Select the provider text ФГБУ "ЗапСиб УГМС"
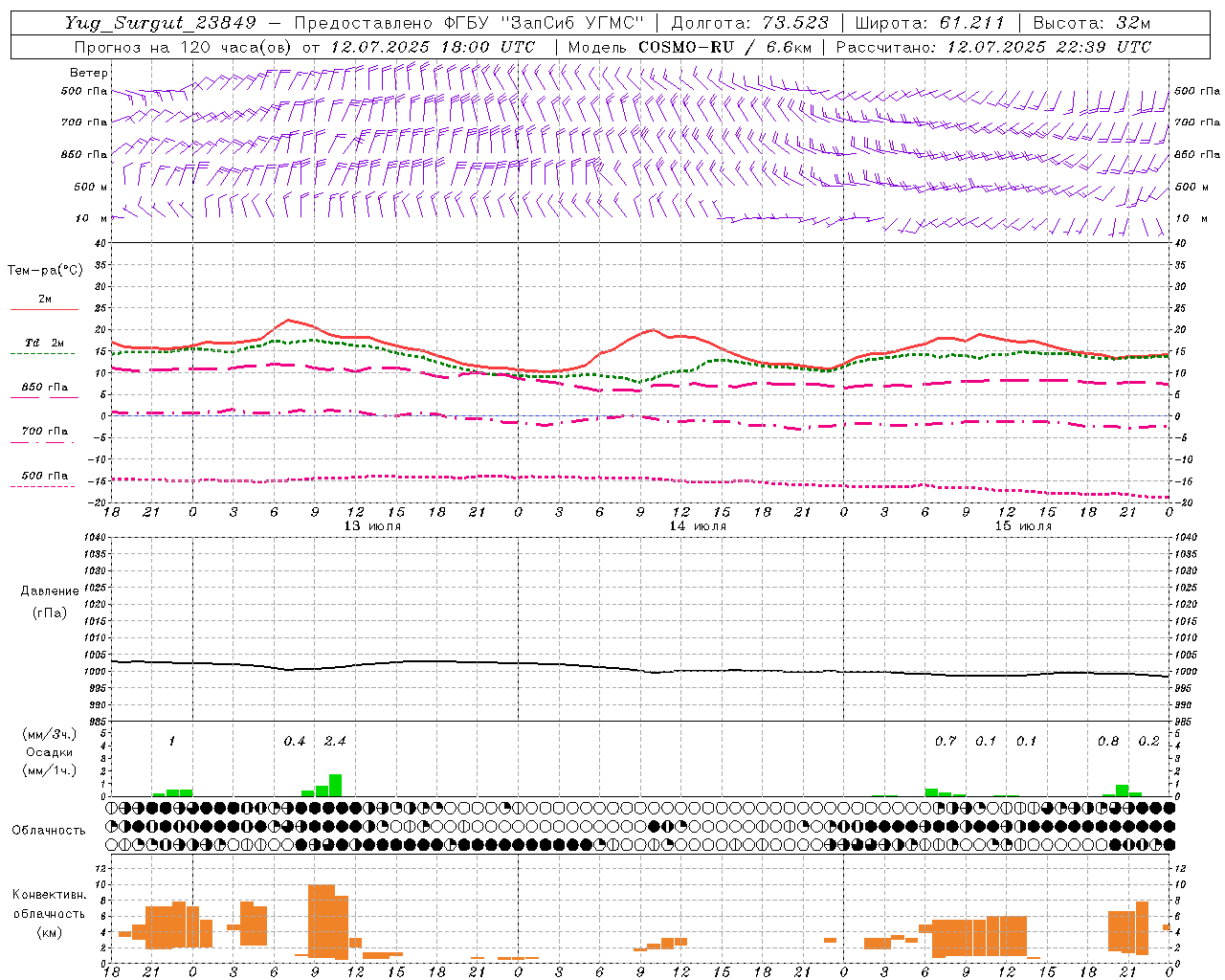 [546, 23]
